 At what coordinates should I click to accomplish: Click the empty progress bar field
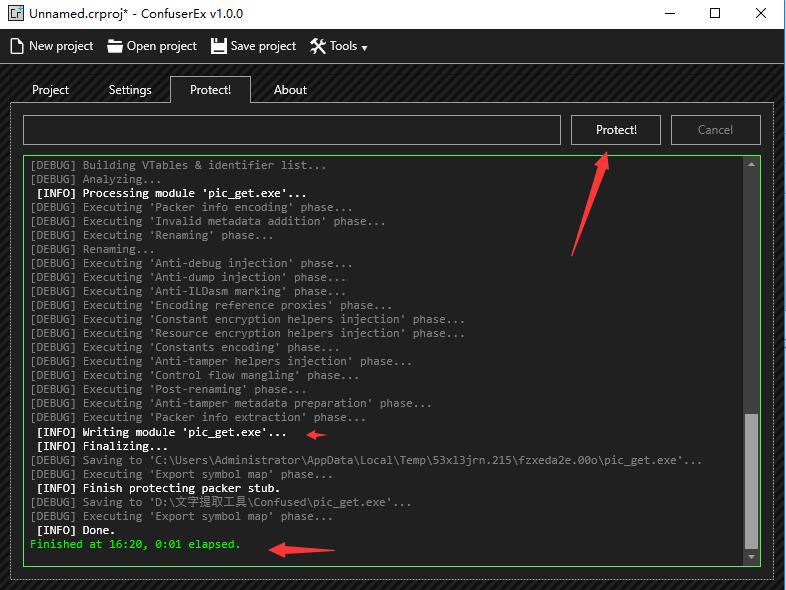click(x=291, y=130)
